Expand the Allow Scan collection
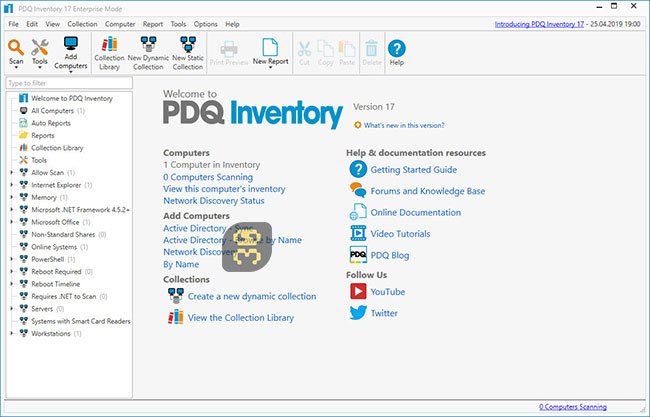The image size is (650, 417). click(12, 172)
